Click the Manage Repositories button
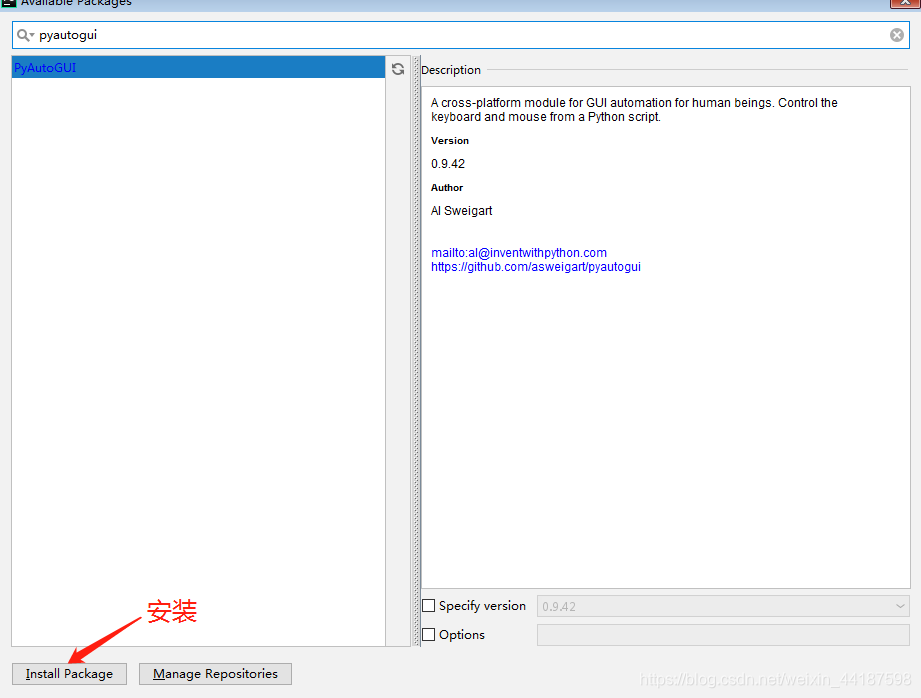 click(215, 673)
